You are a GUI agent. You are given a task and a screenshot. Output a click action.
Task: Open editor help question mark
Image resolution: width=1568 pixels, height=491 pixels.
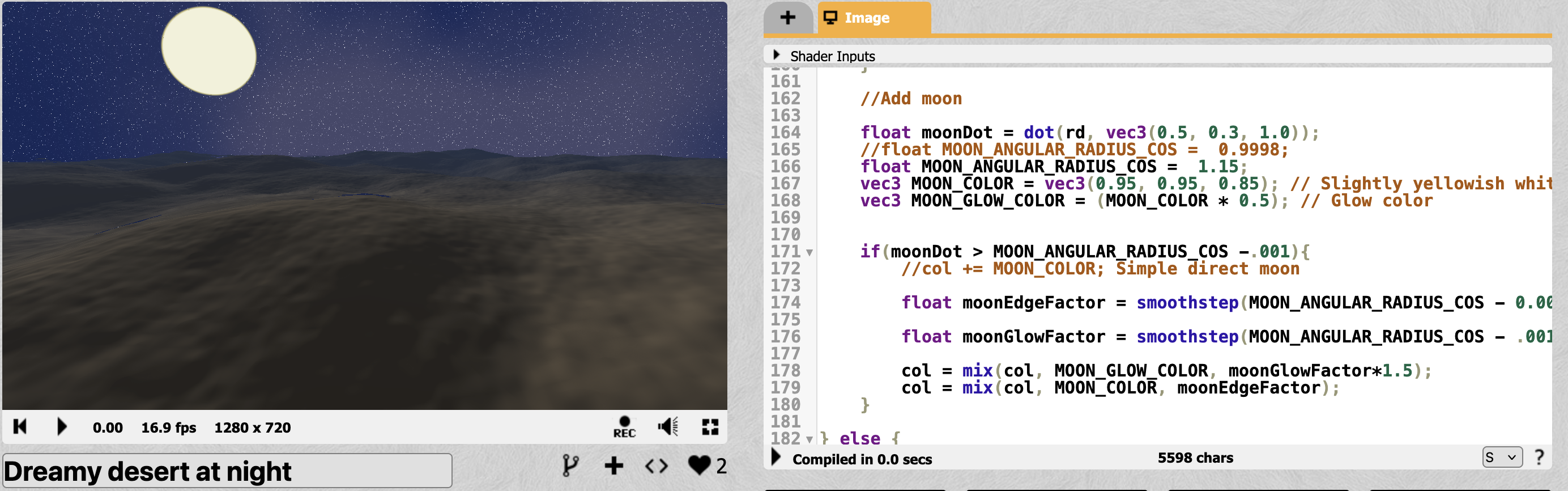[1539, 457]
